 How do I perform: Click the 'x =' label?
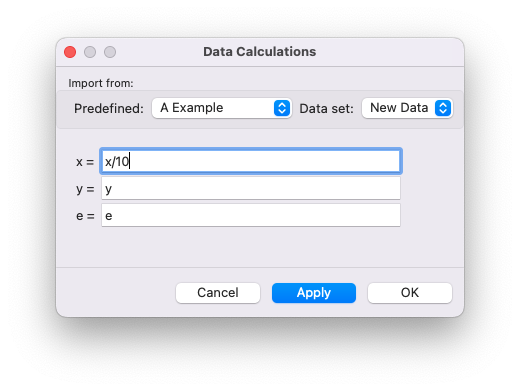(85, 162)
